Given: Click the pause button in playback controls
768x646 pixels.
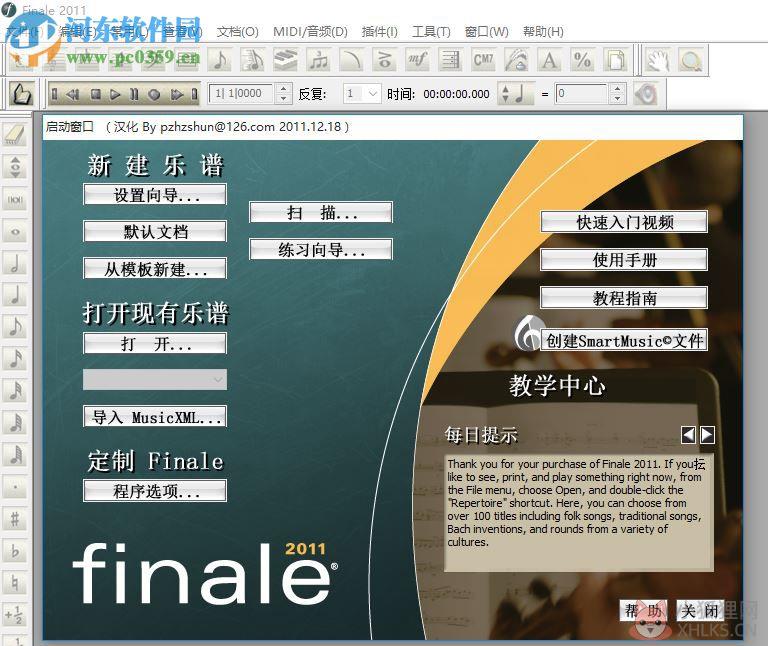Looking at the screenshot, I should tap(134, 94).
